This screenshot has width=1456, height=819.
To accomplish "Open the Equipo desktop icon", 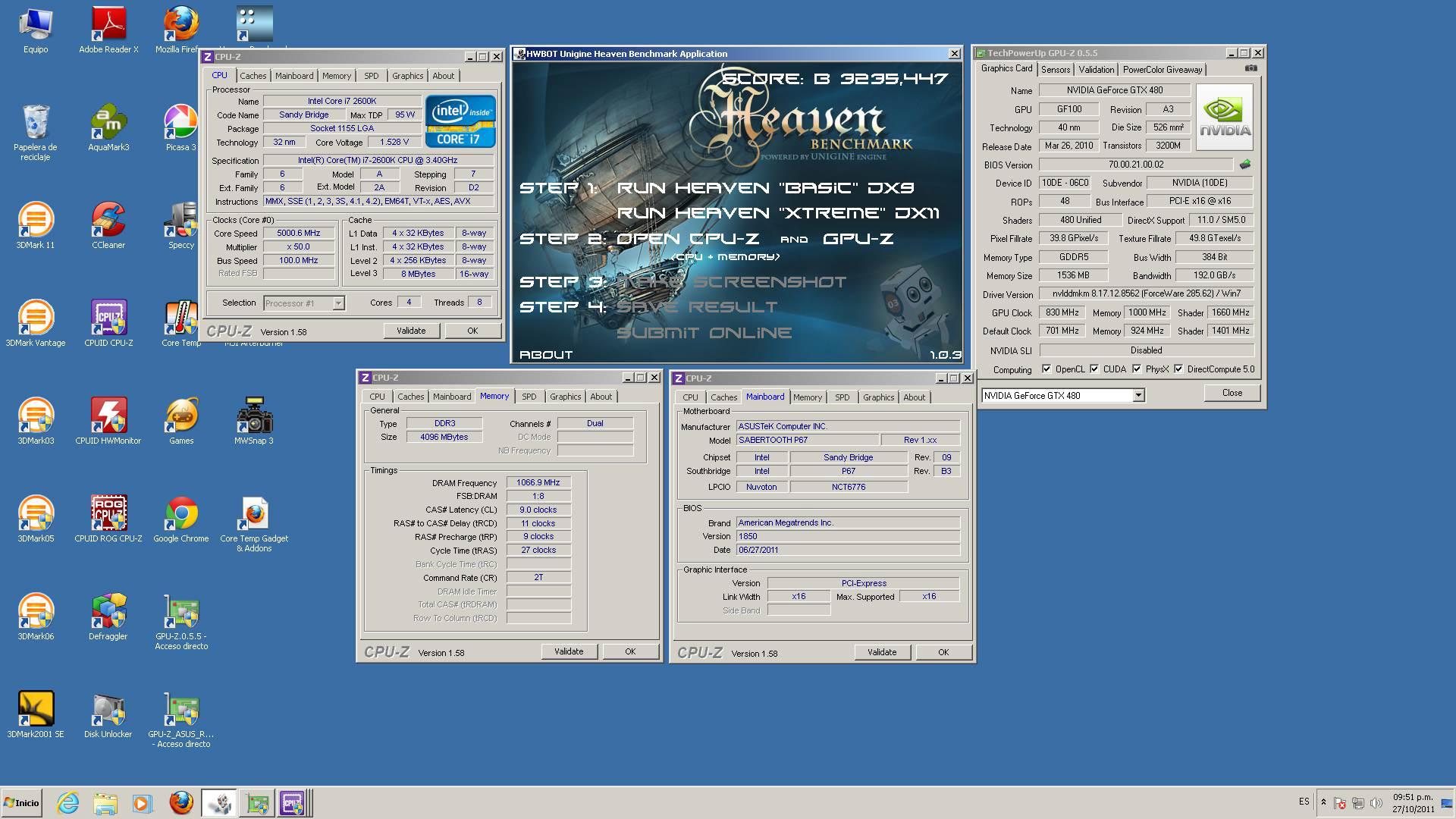I will tap(36, 30).
